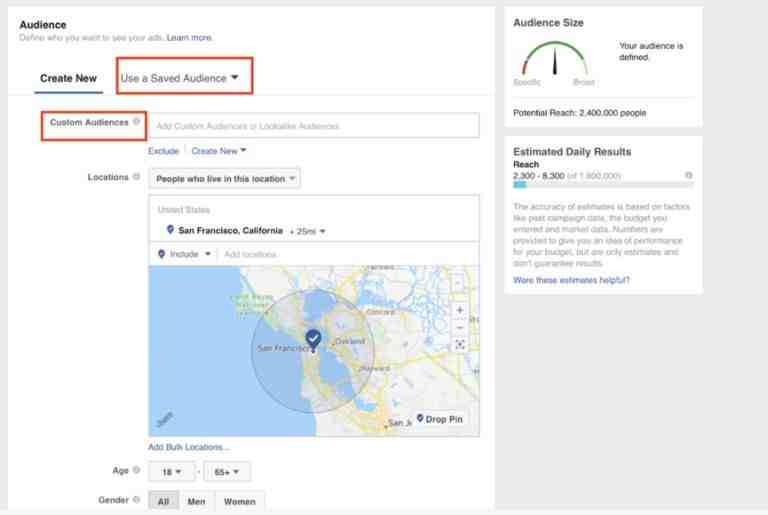Open the maximum age 65+ dropdown
The height and width of the screenshot is (515, 768).
coord(227,472)
